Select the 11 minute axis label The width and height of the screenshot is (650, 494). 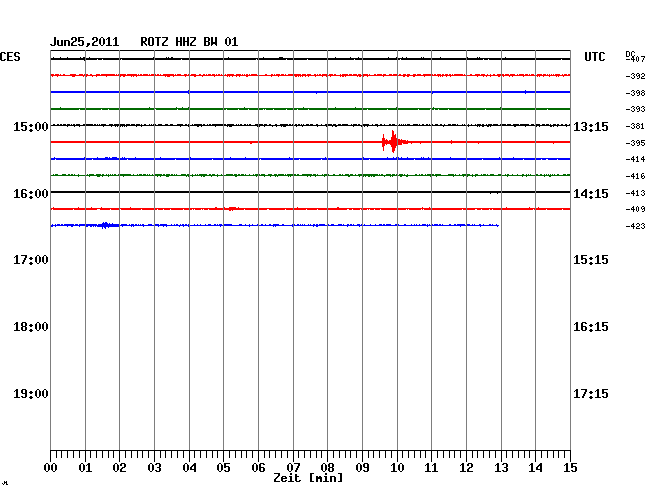[x=431, y=468]
